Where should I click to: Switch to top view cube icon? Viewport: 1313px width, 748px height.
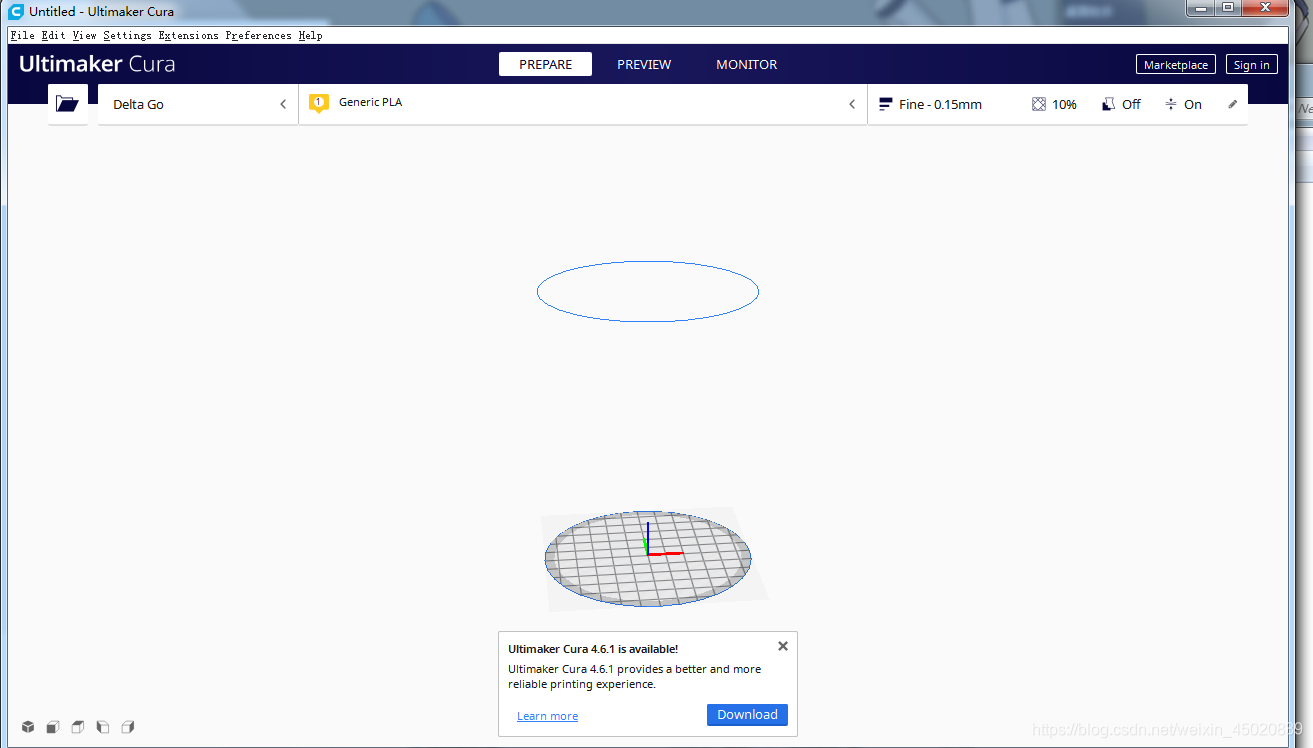pos(78,727)
